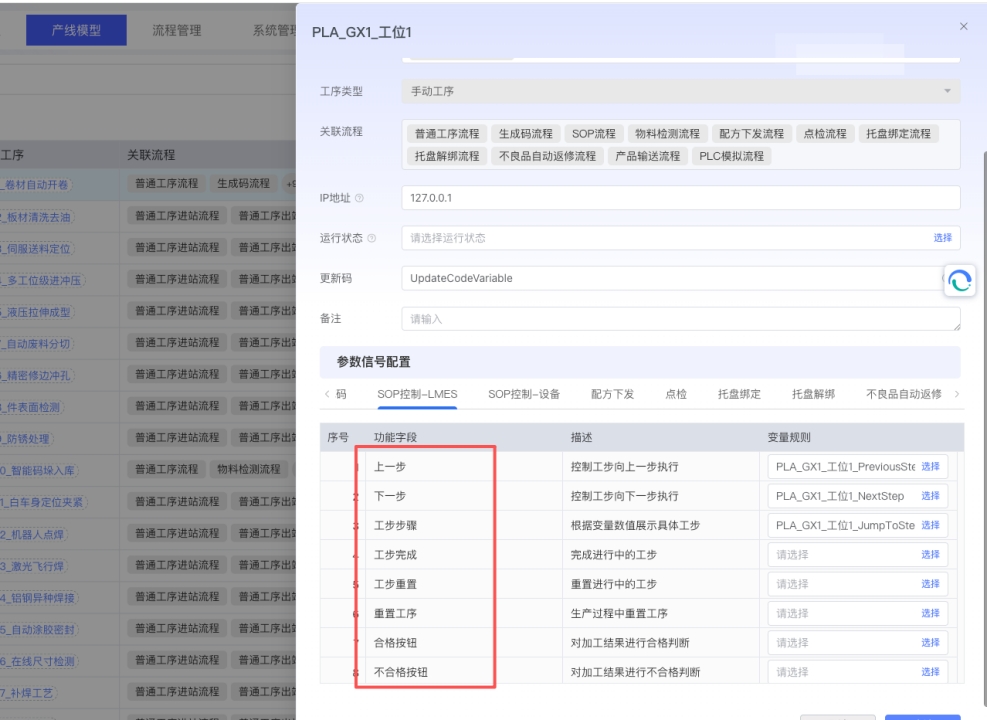Click 选择 link for 不合格按钮 row

929,671
